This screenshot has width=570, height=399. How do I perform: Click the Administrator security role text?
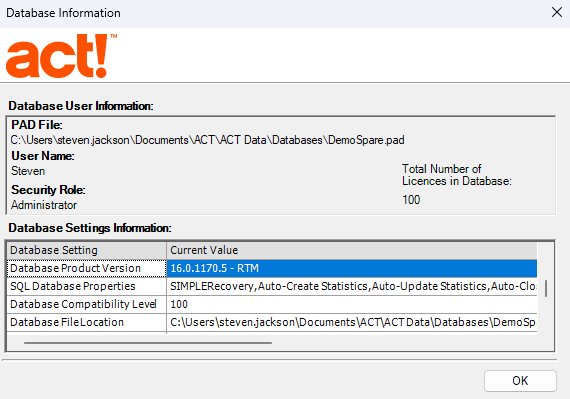[44, 205]
